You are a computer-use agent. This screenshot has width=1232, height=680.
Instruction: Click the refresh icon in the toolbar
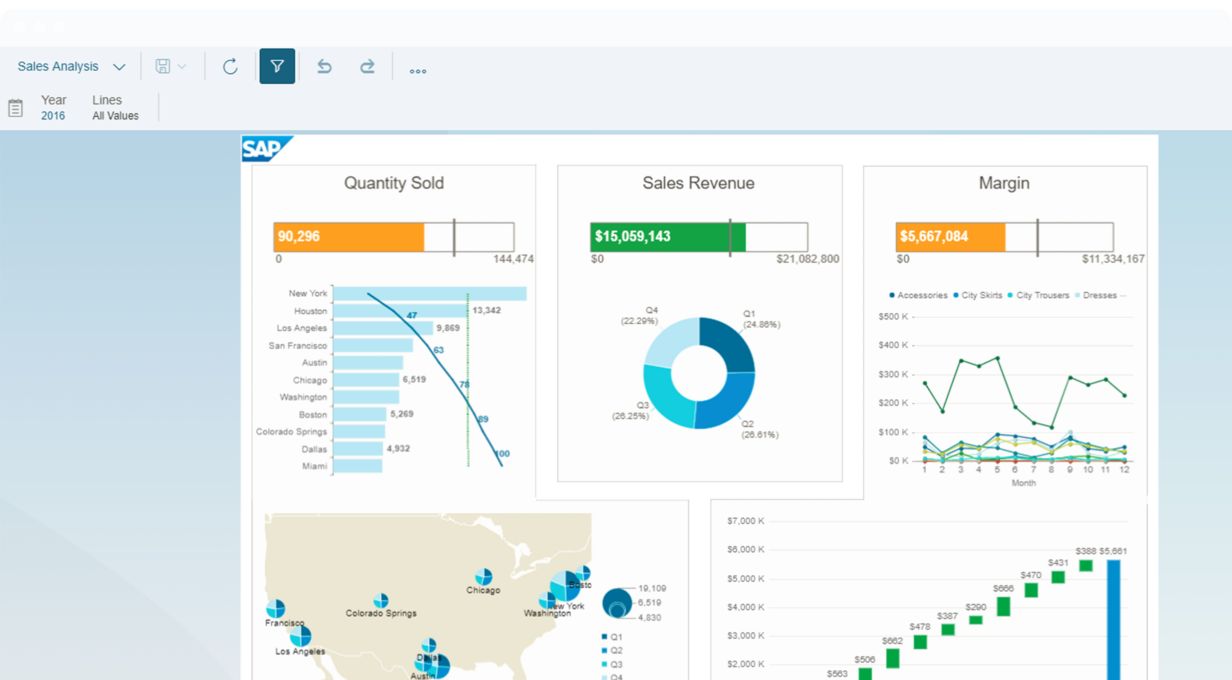(230, 67)
